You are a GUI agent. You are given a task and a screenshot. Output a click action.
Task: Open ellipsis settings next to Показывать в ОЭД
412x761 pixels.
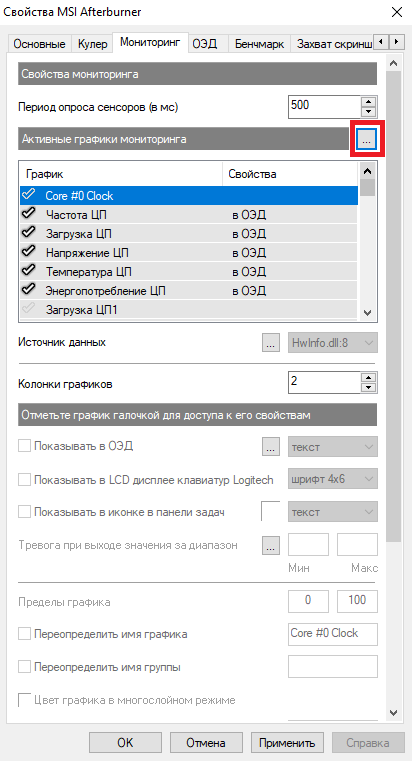(271, 447)
